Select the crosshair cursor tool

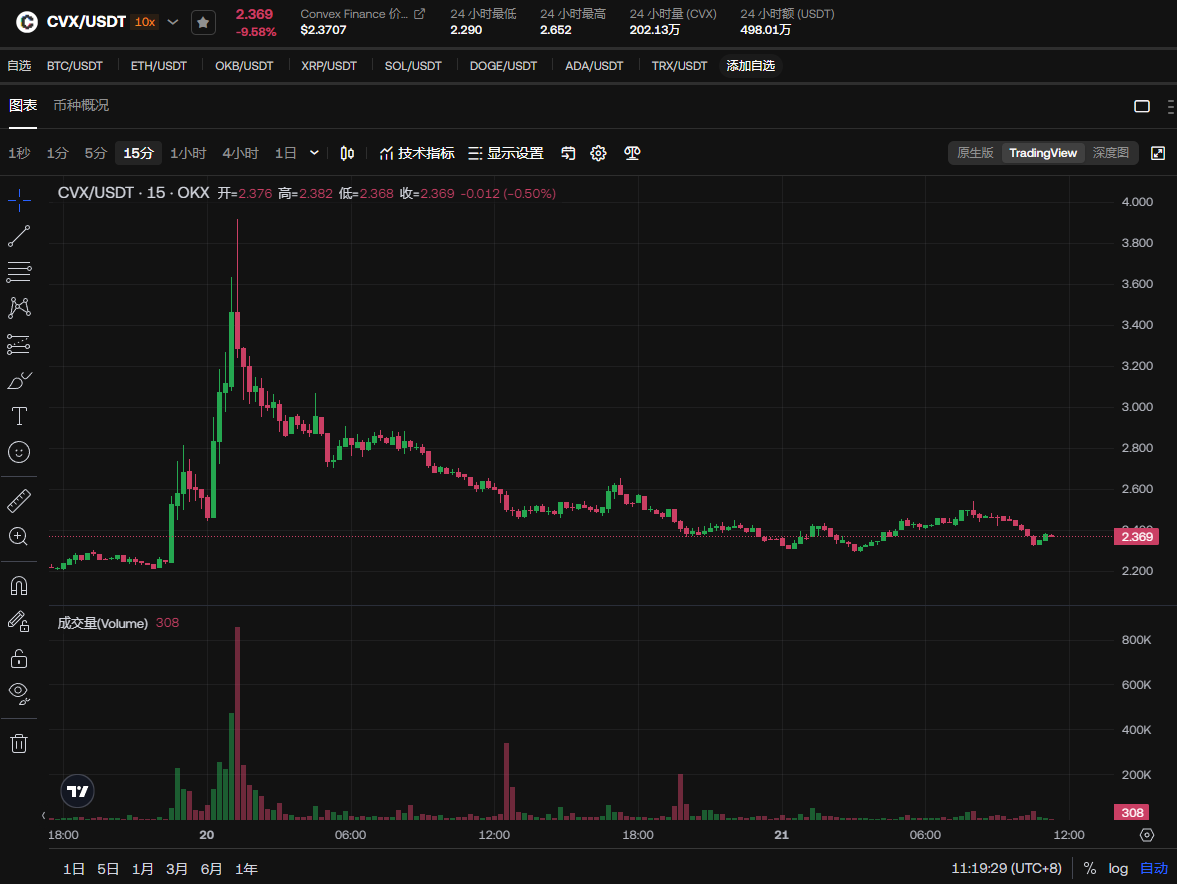tap(19, 200)
